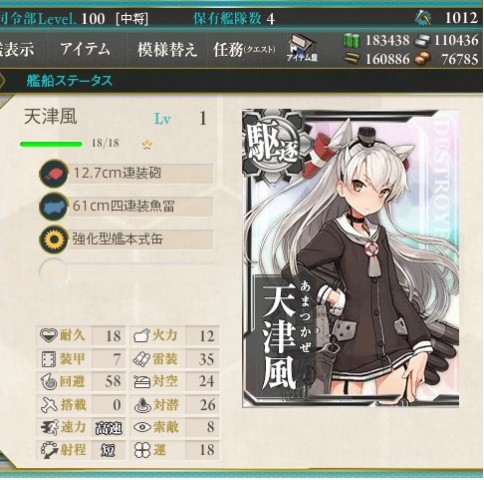Open the アイテム屋 shop icon
Image resolution: width=484 pixels, height=480 pixels.
point(302,48)
